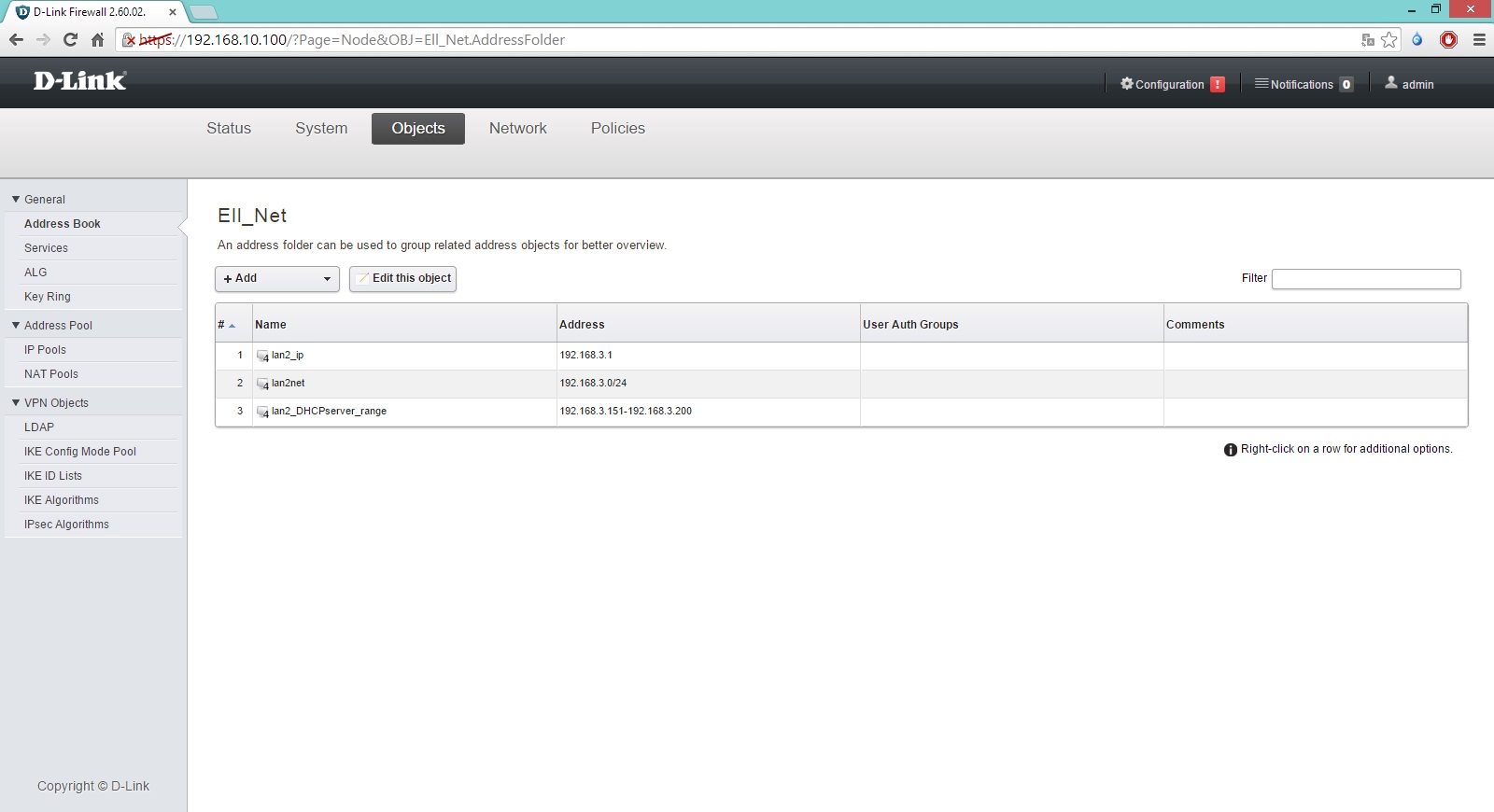
Task: Select the Objects tab
Action: click(418, 129)
